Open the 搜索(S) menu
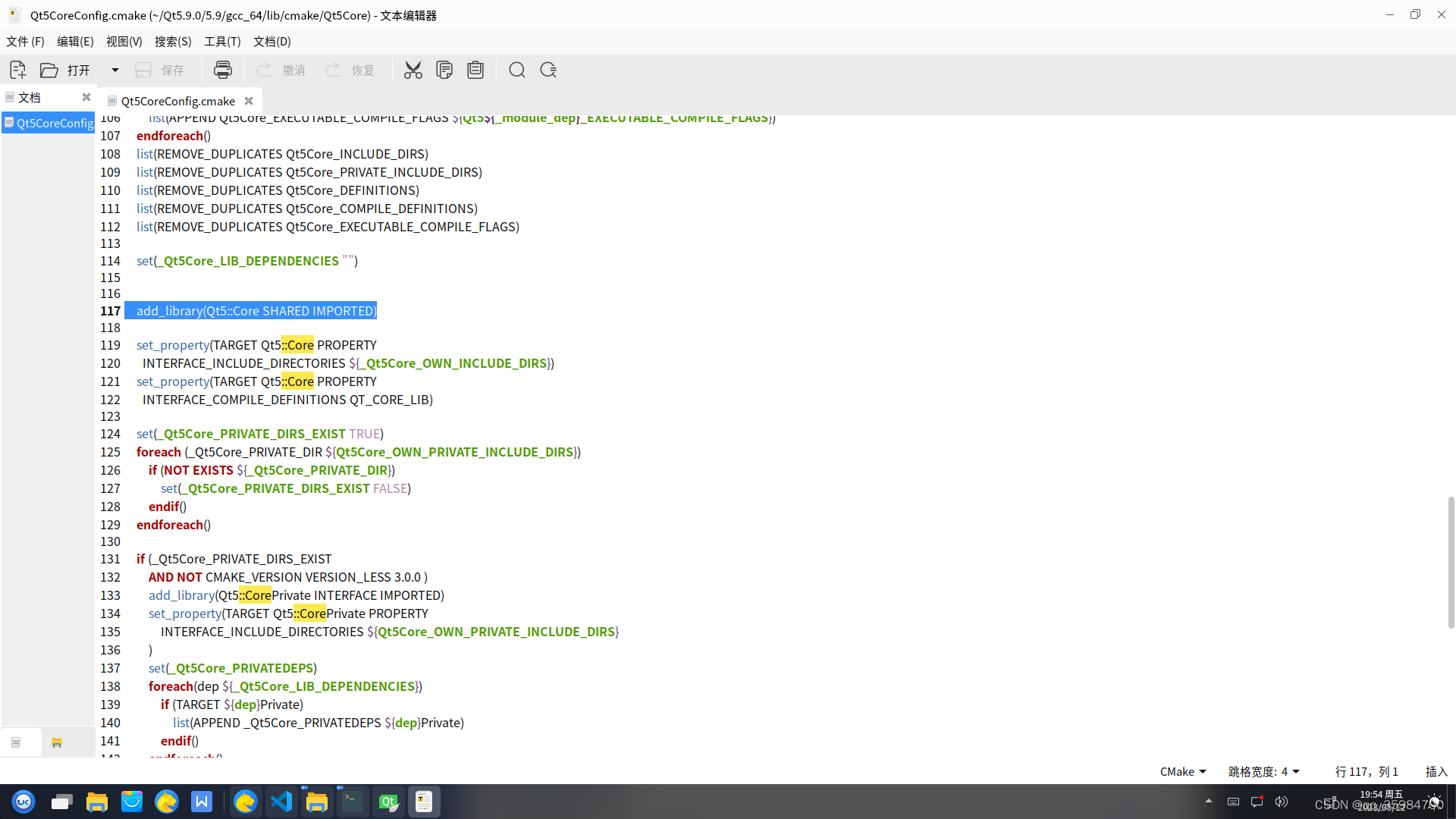The width and height of the screenshot is (1456, 819). tap(172, 42)
